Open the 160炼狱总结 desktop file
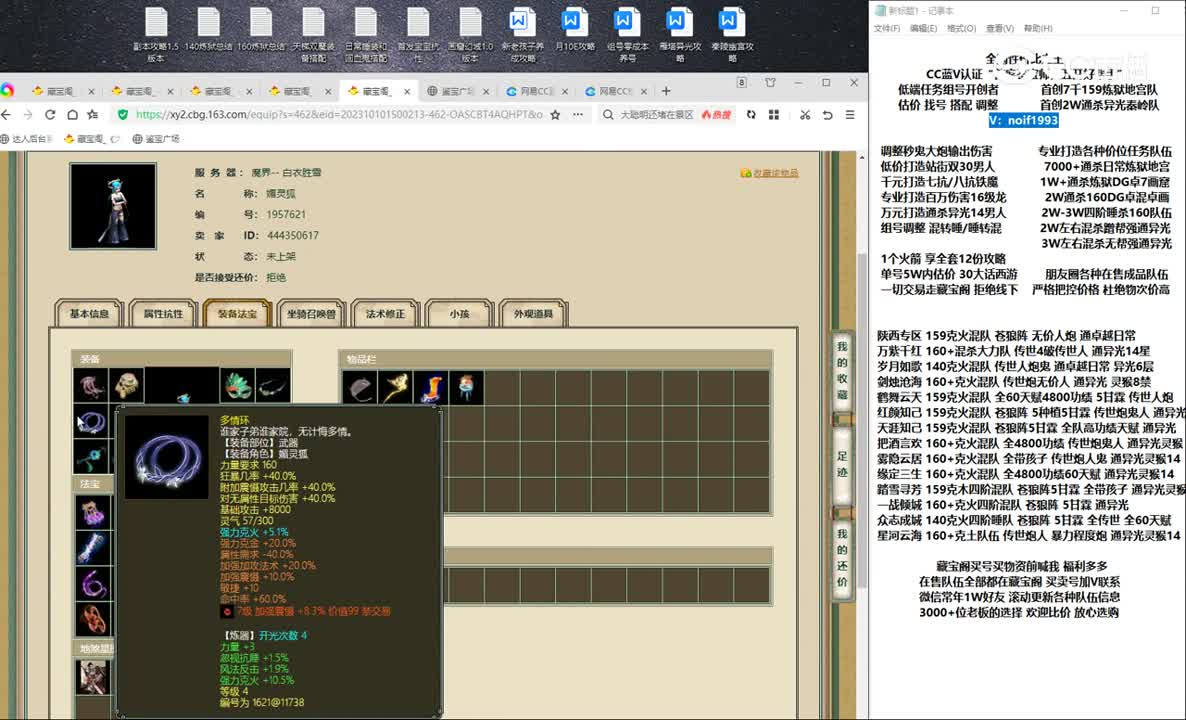1186x720 pixels. pos(261,30)
